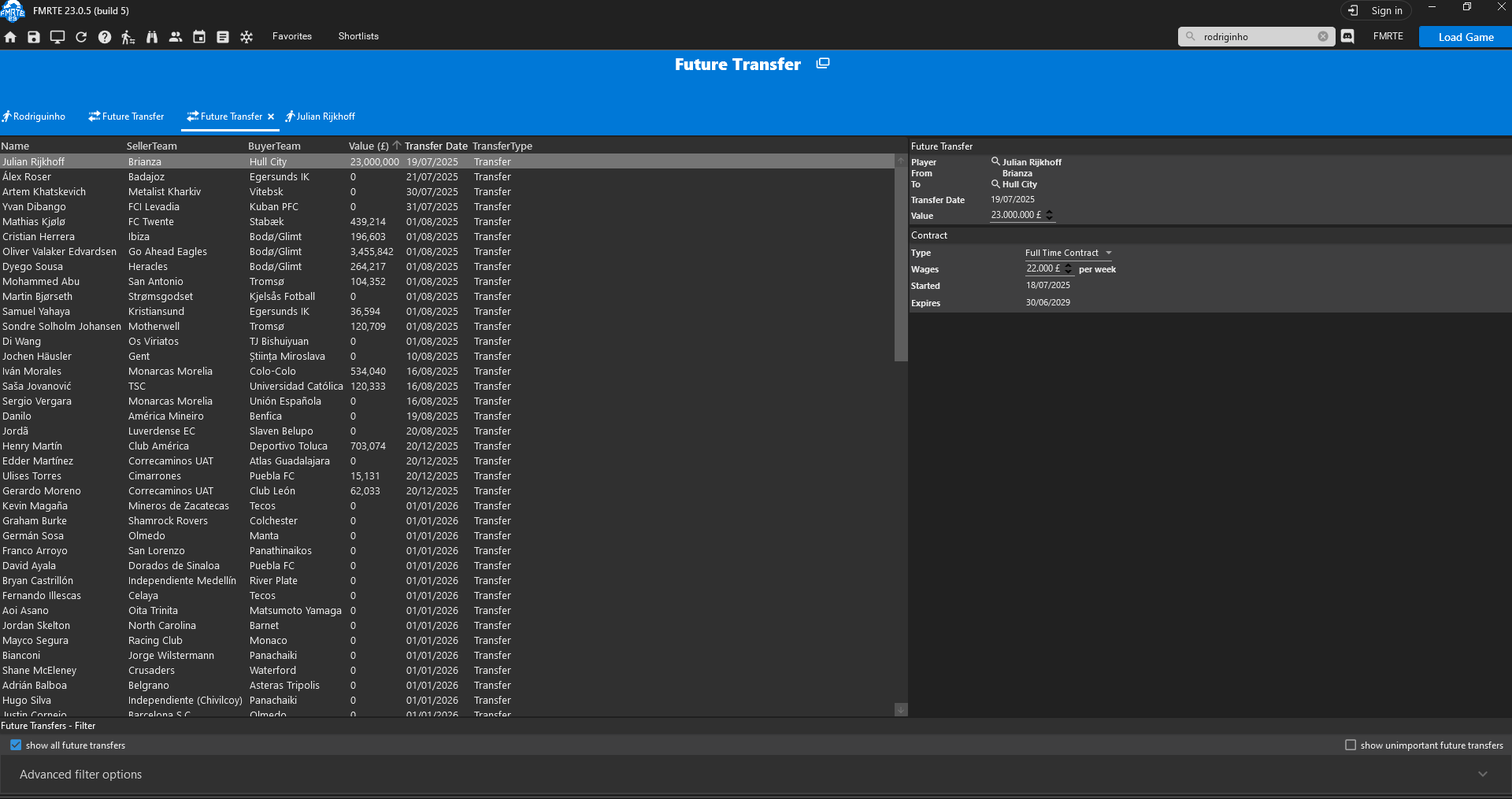Image resolution: width=1512 pixels, height=799 pixels.
Task: Click the Value field stepper arrows
Action: [x=1049, y=215]
